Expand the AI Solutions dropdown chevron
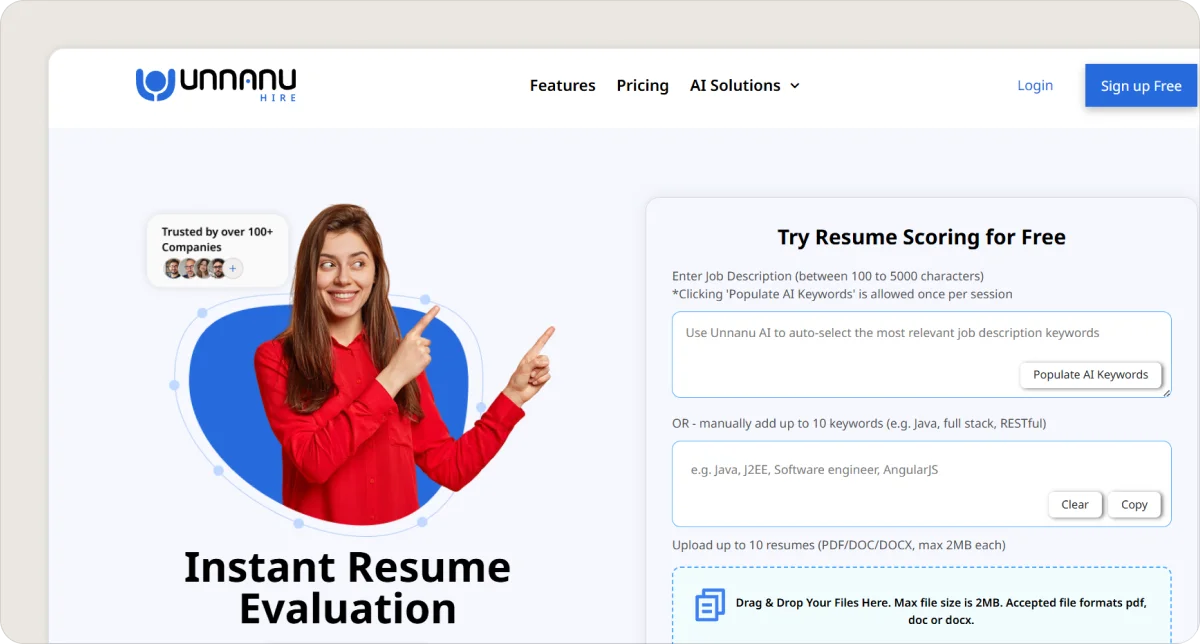1200x644 pixels. pos(795,86)
